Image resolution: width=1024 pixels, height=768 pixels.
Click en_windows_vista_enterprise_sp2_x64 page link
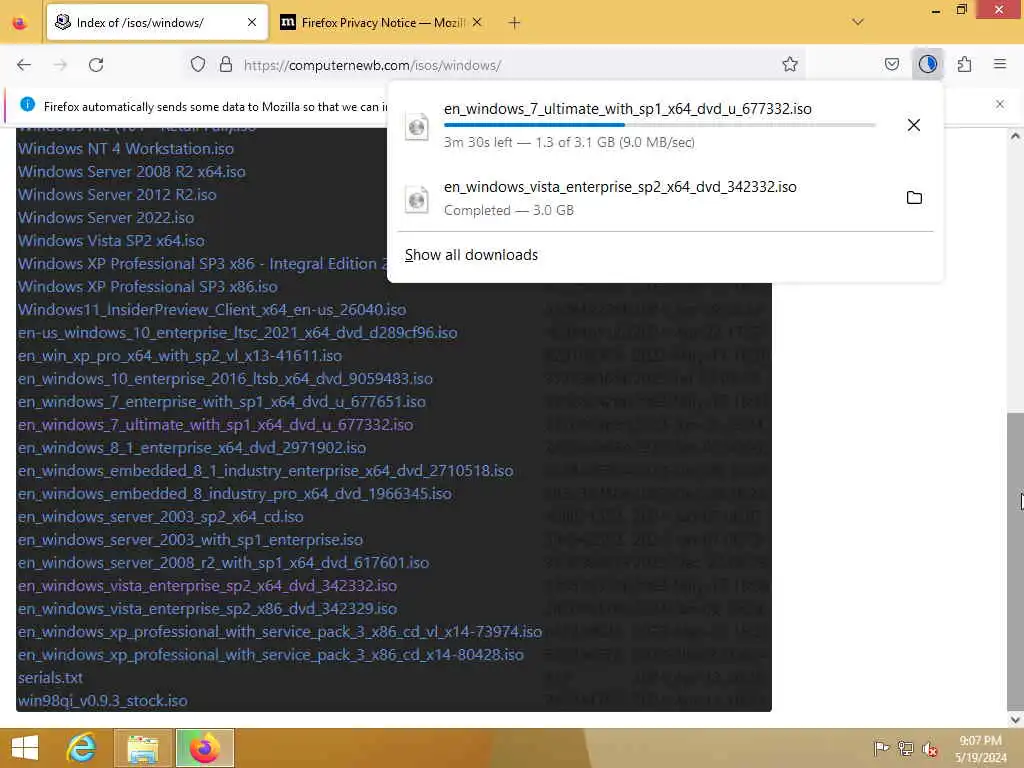point(207,586)
